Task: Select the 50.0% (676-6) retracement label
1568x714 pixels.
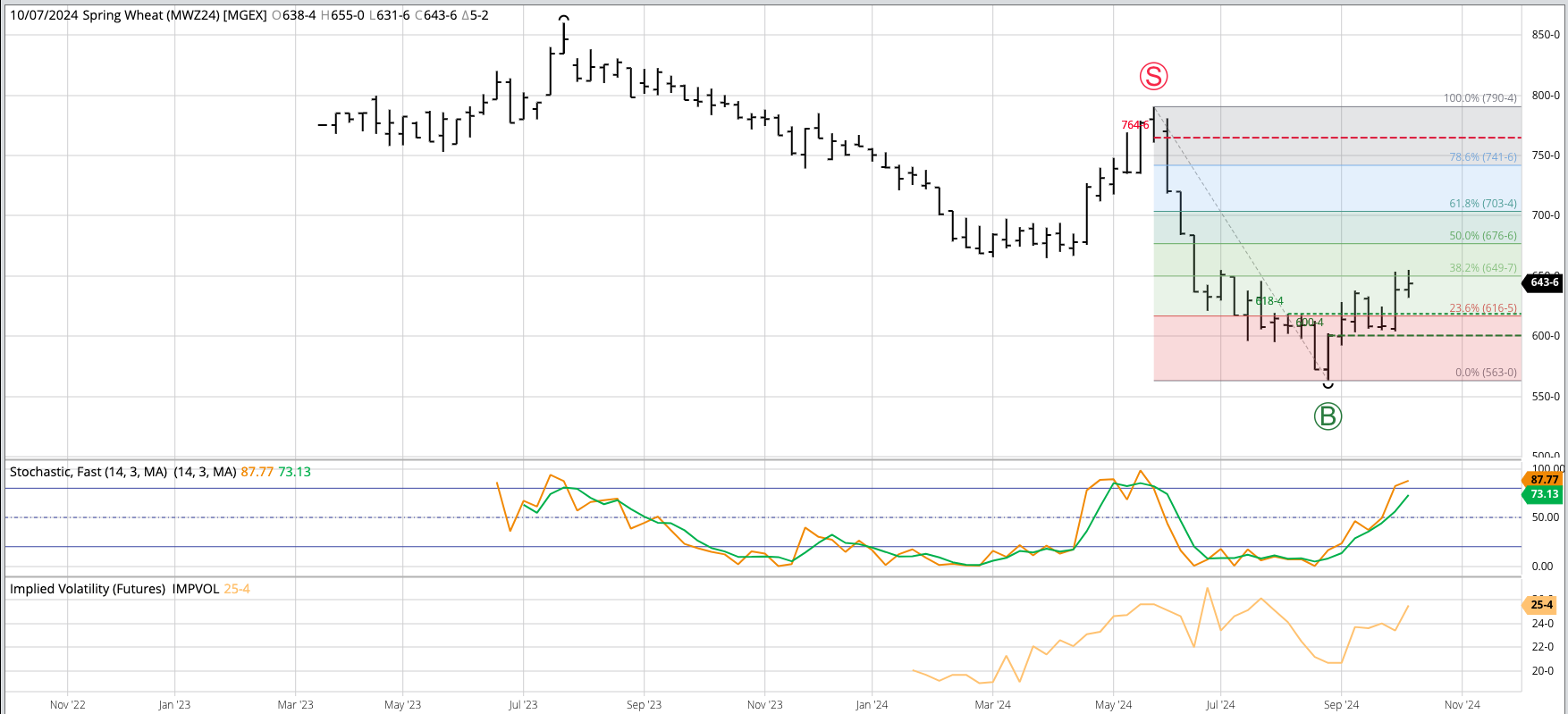Action: tap(1482, 236)
